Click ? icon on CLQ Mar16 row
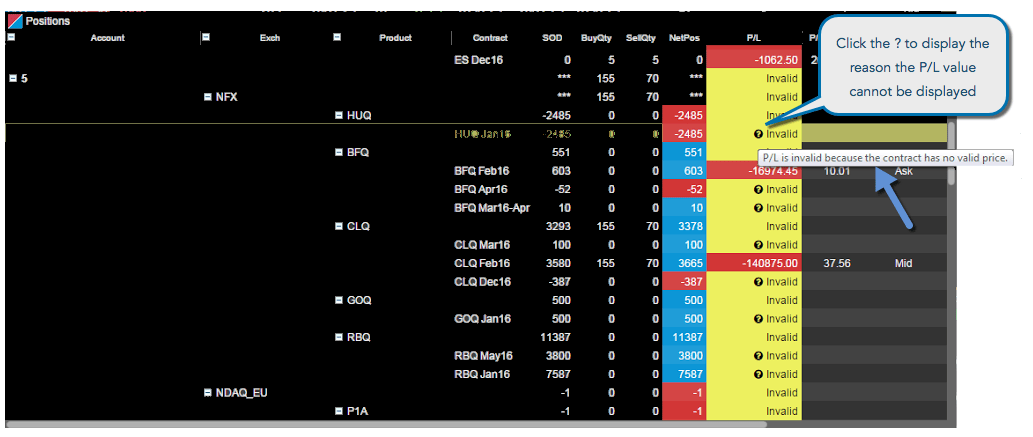This screenshot has height=437, width=1033. point(758,245)
